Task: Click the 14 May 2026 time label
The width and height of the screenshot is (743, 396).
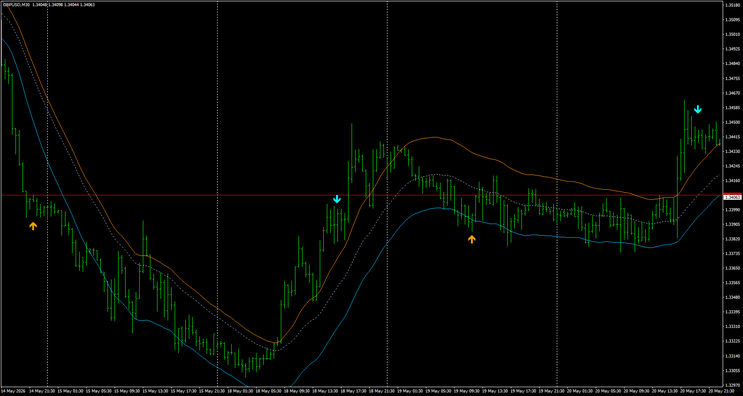Action: click(x=12, y=392)
